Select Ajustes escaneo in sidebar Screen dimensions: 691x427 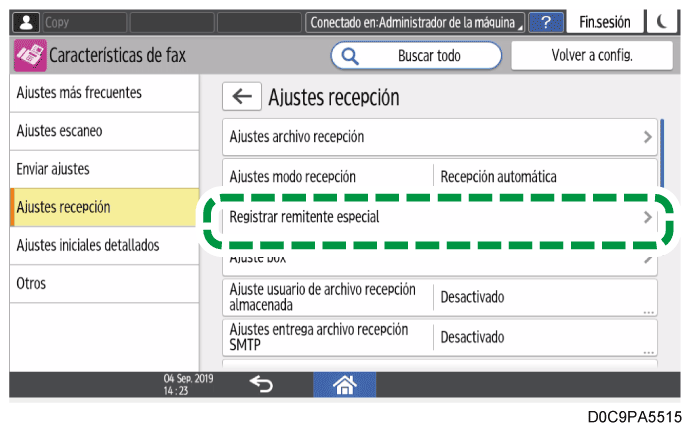coord(100,131)
